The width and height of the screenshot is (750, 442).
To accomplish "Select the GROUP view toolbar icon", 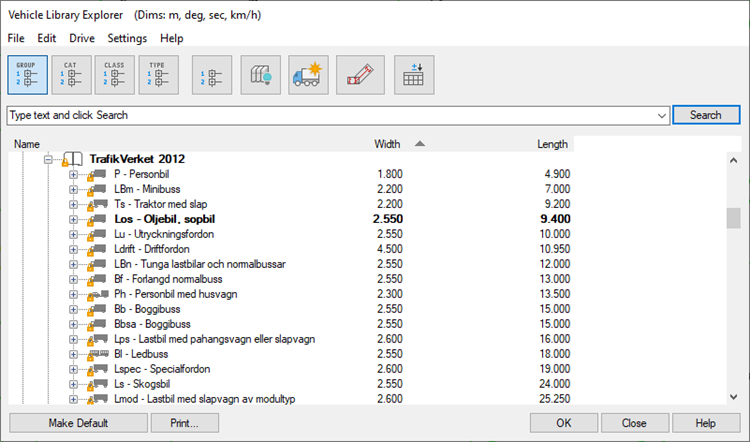I will click(x=28, y=75).
